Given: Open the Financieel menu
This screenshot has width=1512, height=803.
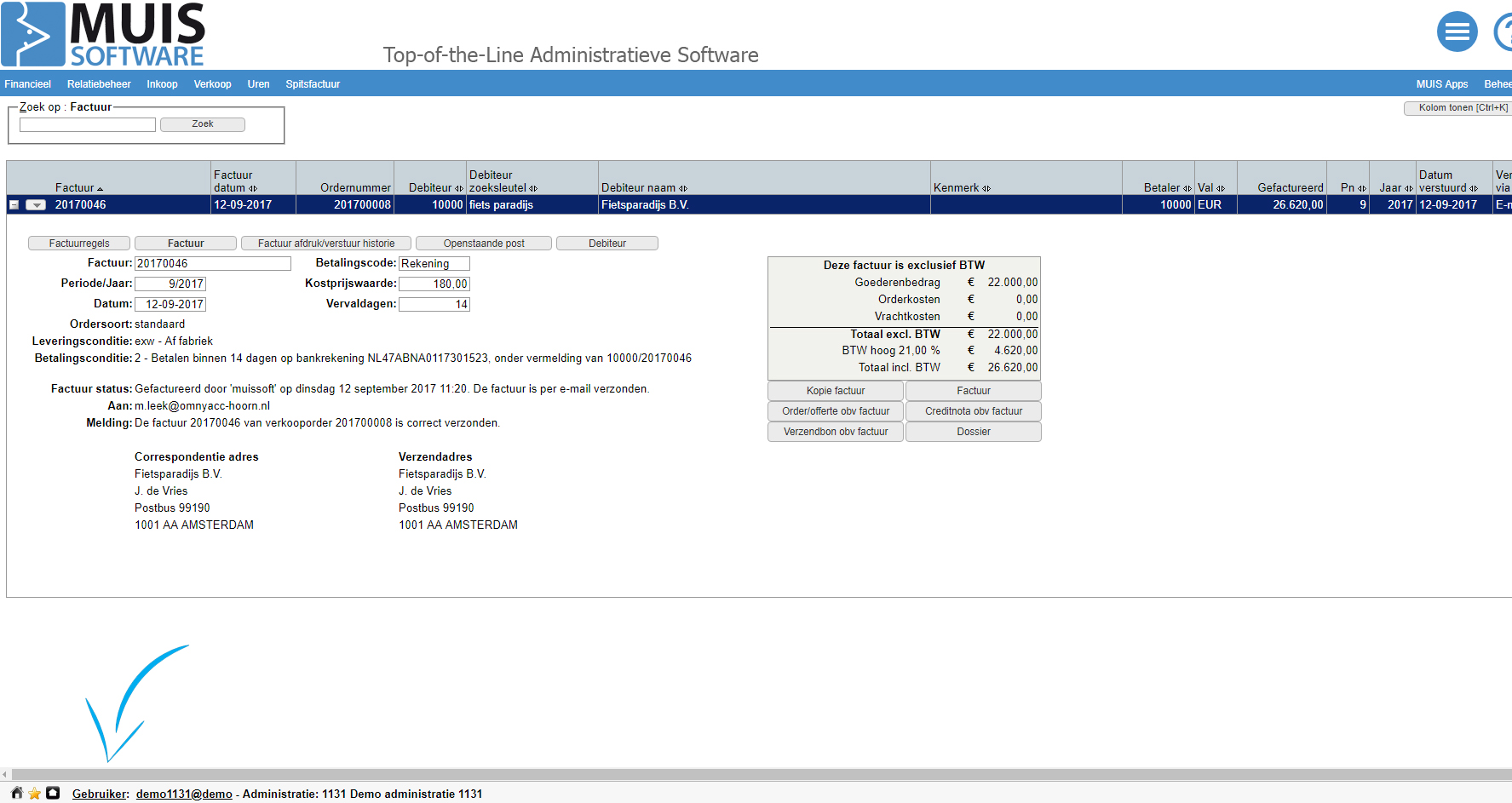Looking at the screenshot, I should click(27, 84).
